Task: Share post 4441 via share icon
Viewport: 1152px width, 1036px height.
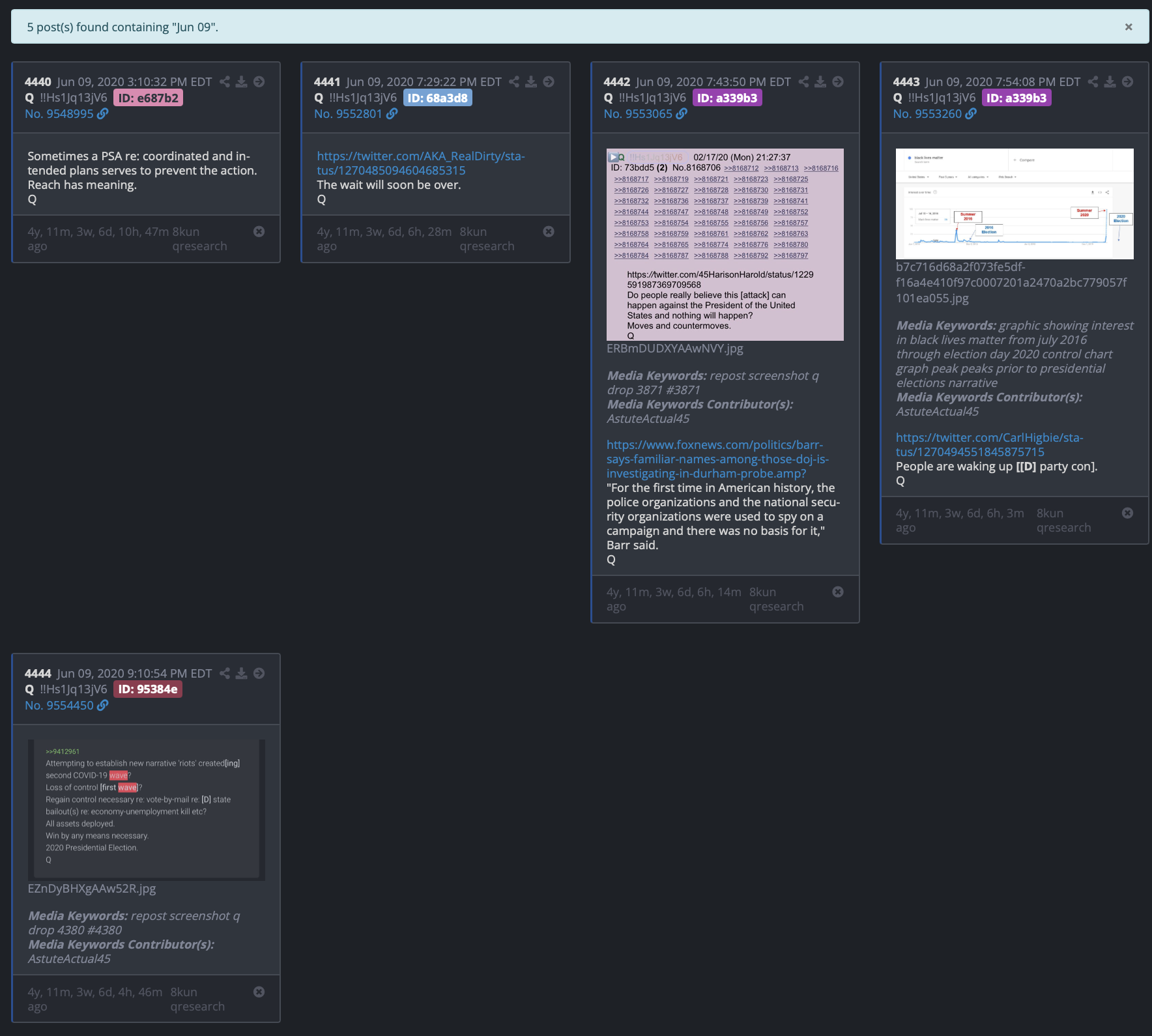Action: point(514,81)
